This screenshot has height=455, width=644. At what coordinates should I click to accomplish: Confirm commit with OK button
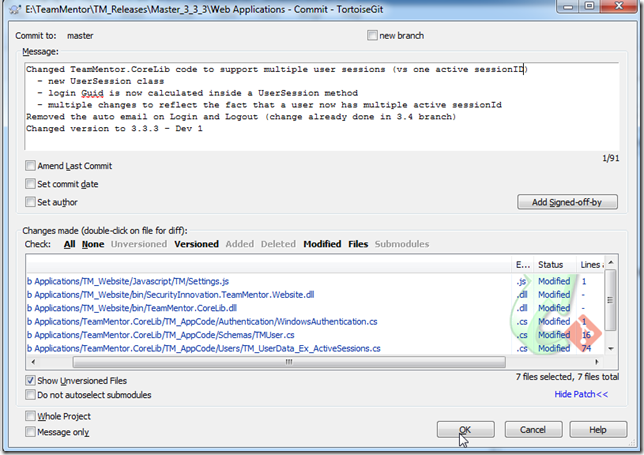(465, 430)
